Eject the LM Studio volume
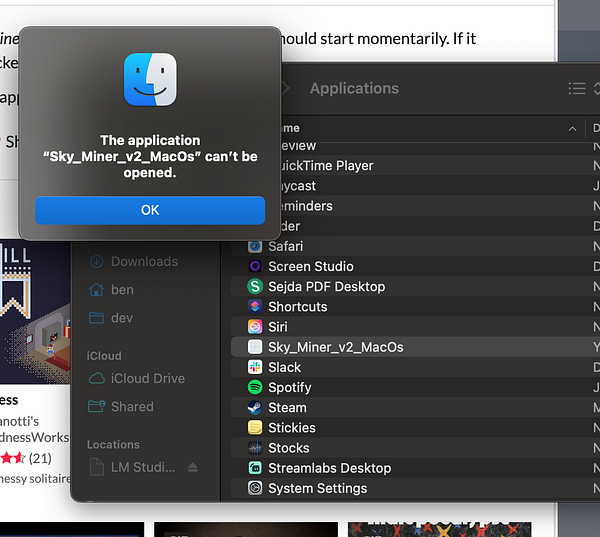The image size is (600, 537). (193, 467)
